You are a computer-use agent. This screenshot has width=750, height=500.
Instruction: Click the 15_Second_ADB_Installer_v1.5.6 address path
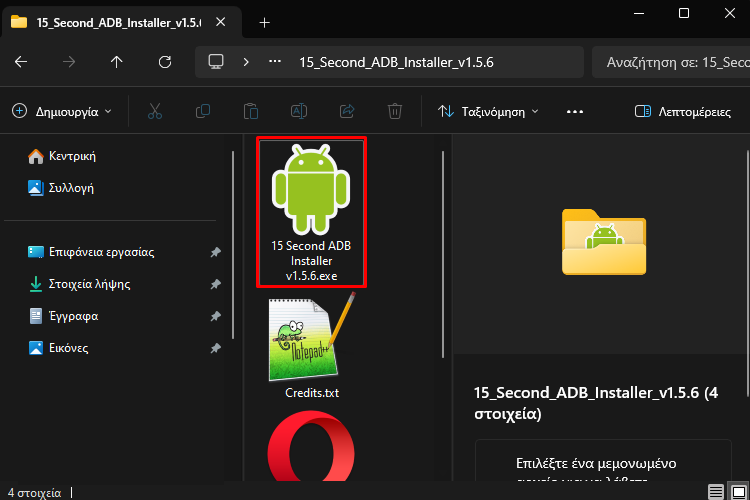pos(396,63)
